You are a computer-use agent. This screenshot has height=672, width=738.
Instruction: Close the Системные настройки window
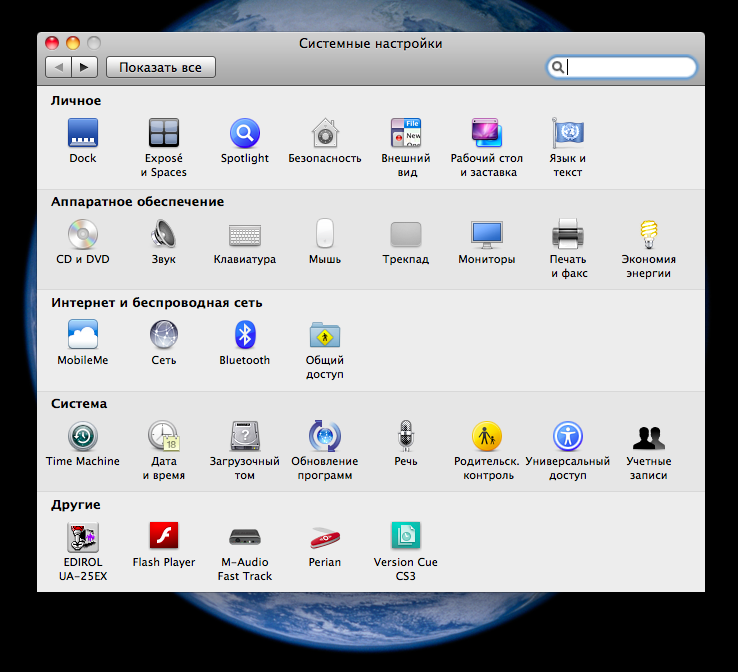pos(52,43)
